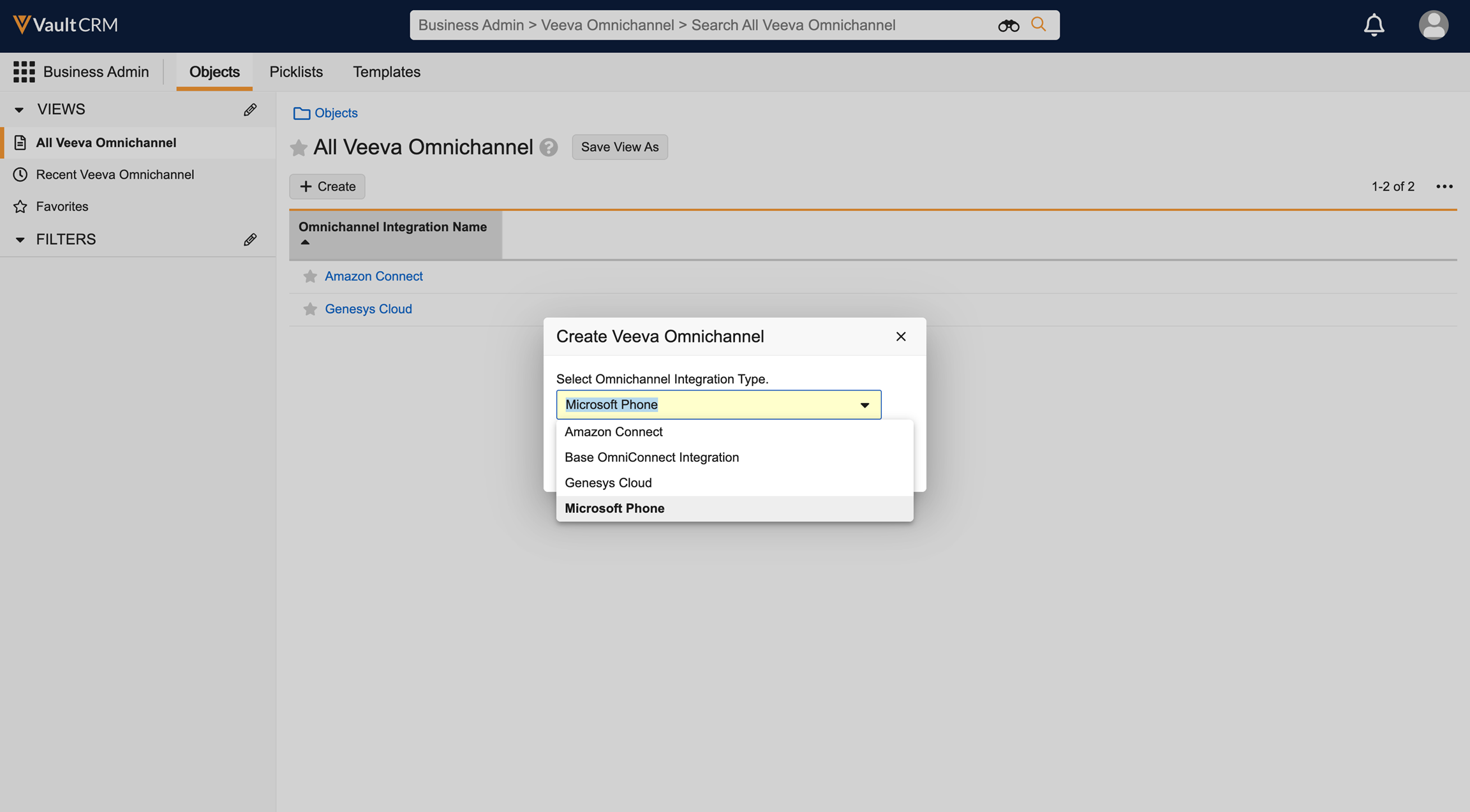Viewport: 1470px width, 812px height.
Task: Click the Save View As button
Action: pos(620,147)
